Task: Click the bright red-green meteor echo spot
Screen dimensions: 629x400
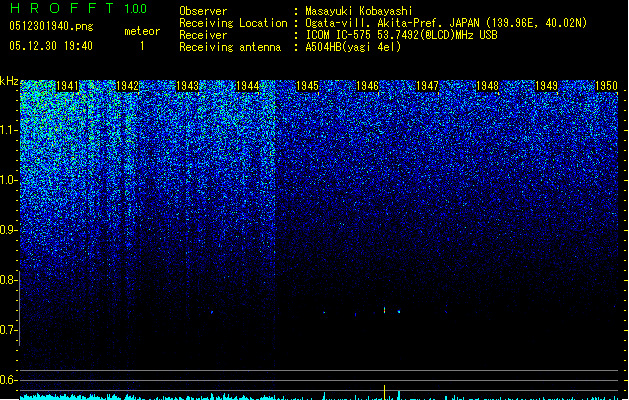Action: (x=384, y=310)
